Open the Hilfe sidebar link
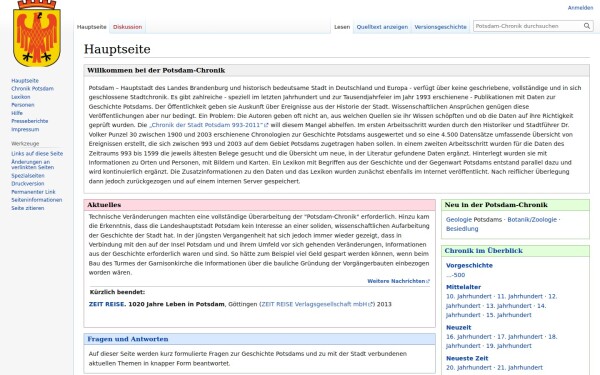 pos(17,113)
